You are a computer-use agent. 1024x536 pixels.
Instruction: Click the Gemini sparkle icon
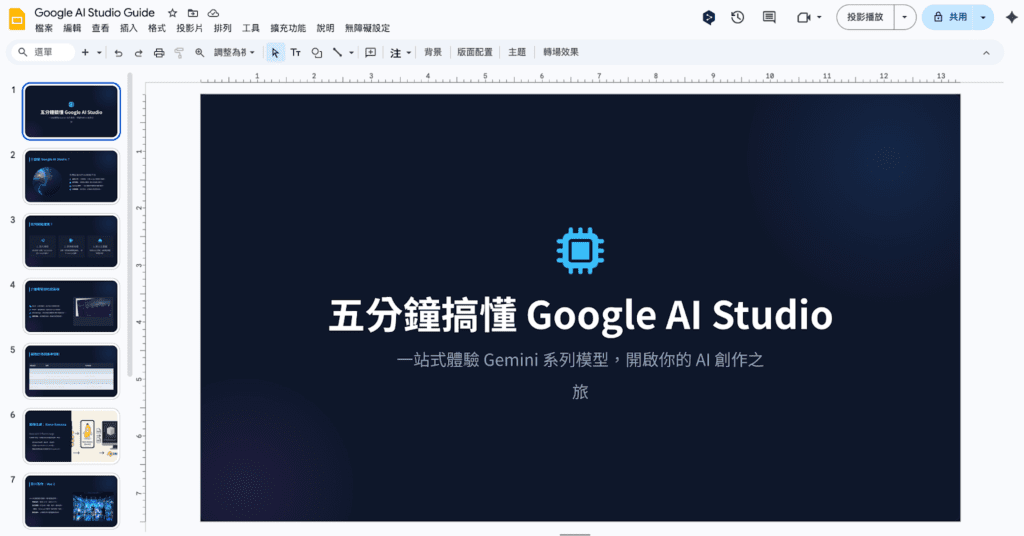click(x=1011, y=17)
